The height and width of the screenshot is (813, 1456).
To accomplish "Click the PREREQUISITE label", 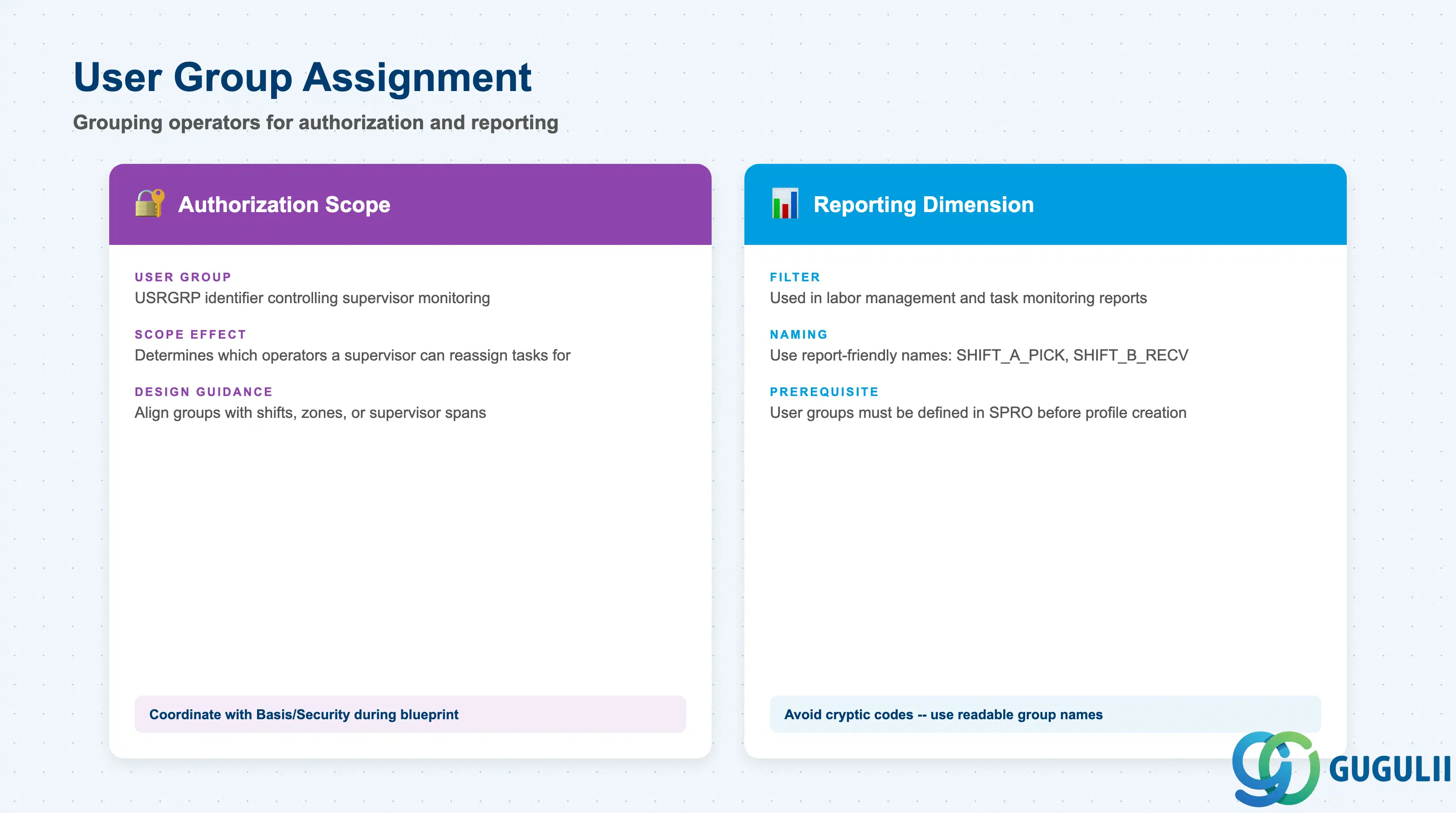I will 824,392.
